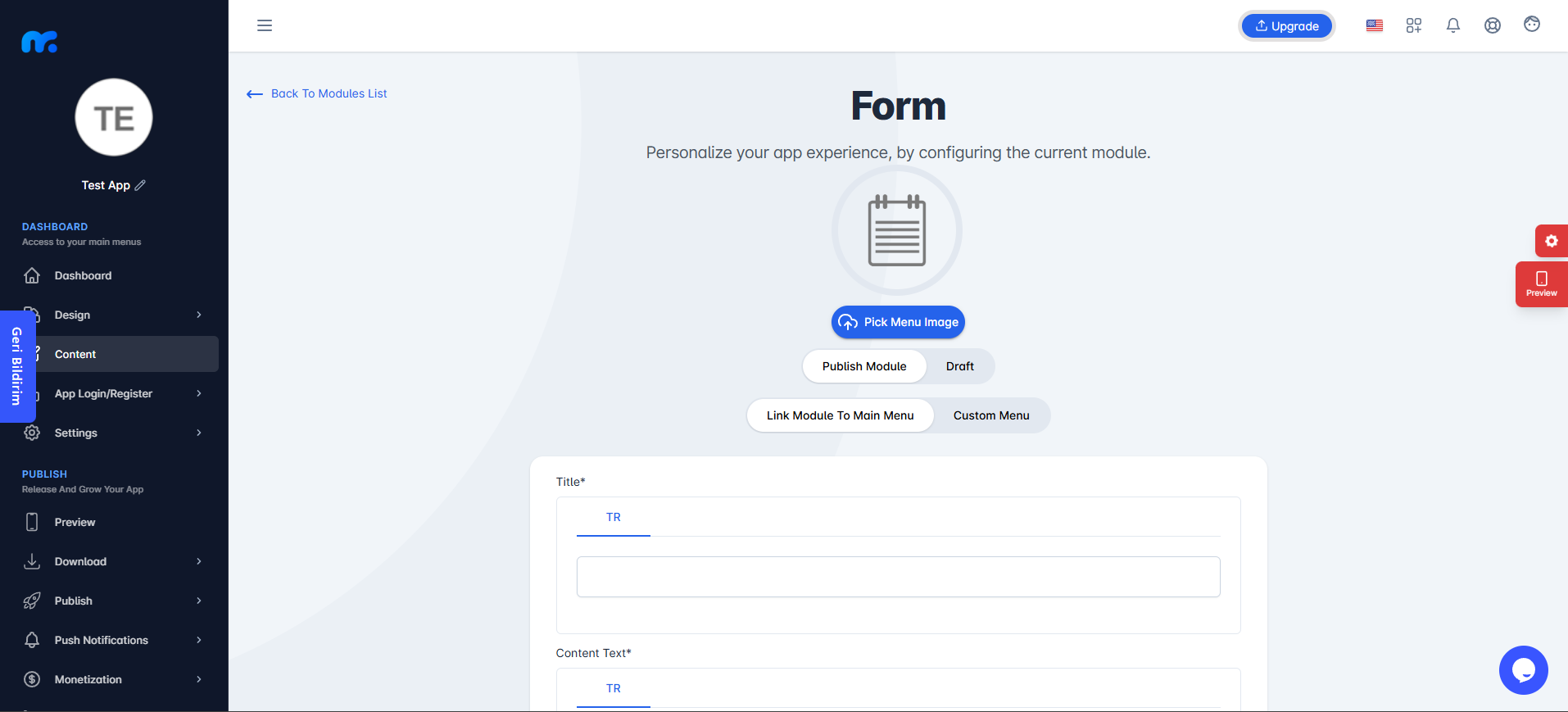
Task: Select the Publish Module toggle option
Action: 864,366
